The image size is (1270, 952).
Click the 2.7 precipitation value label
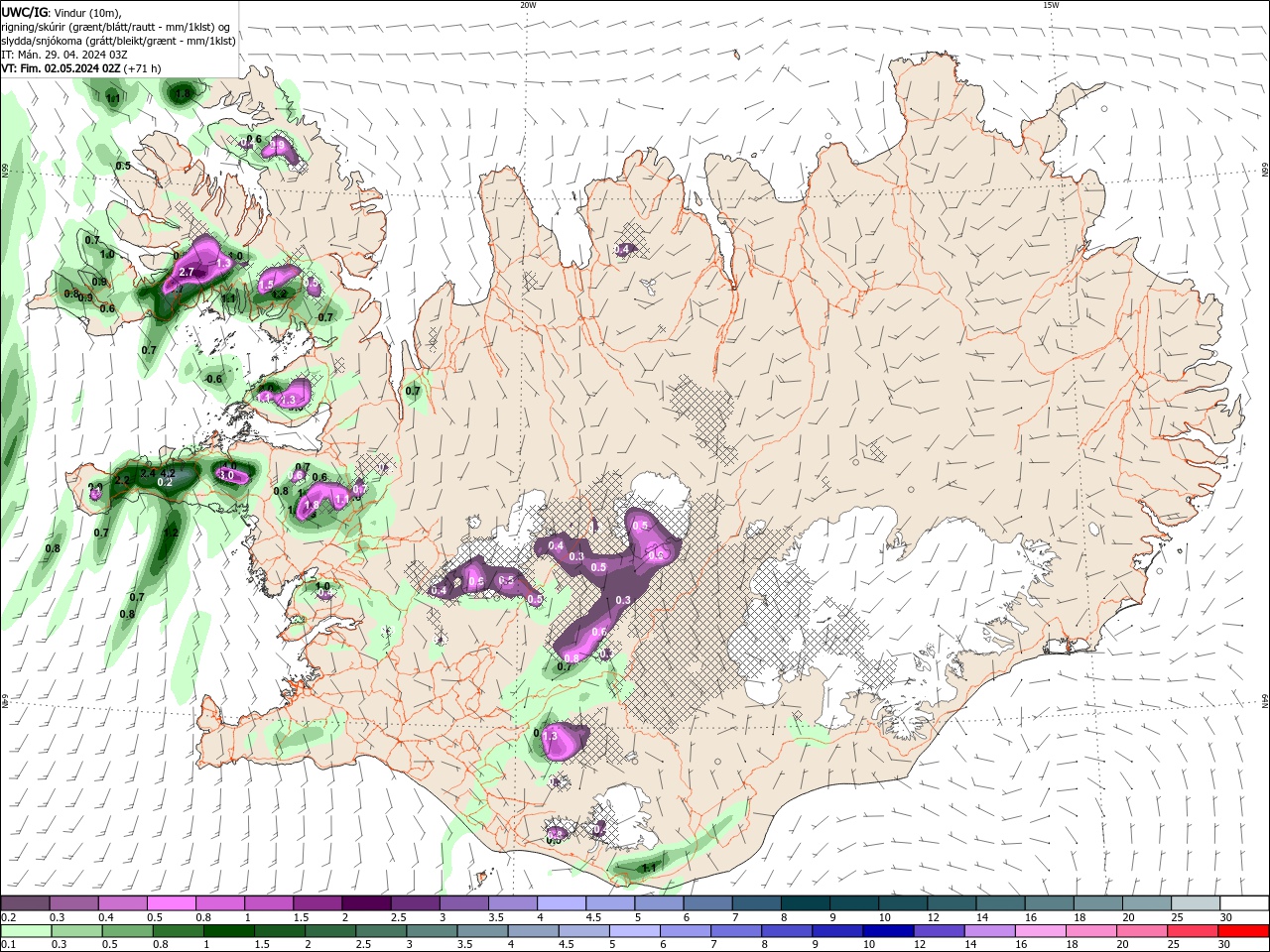[x=187, y=272]
